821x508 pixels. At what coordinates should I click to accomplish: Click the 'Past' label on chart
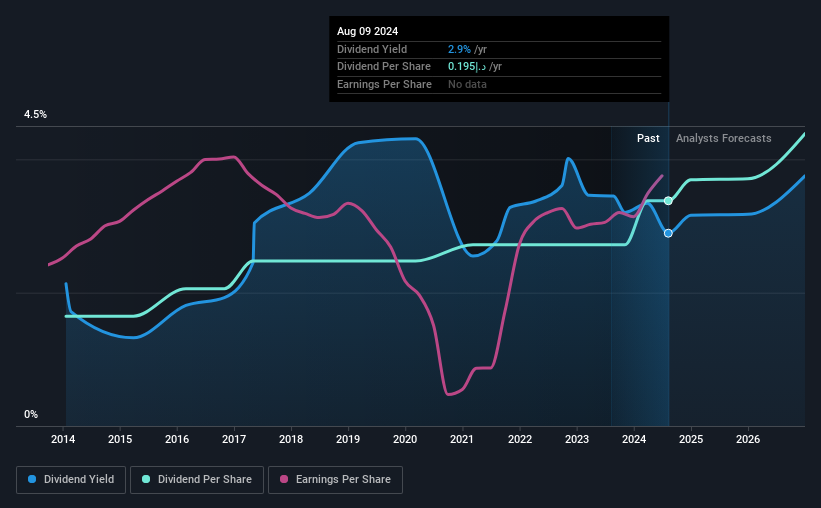(648, 138)
